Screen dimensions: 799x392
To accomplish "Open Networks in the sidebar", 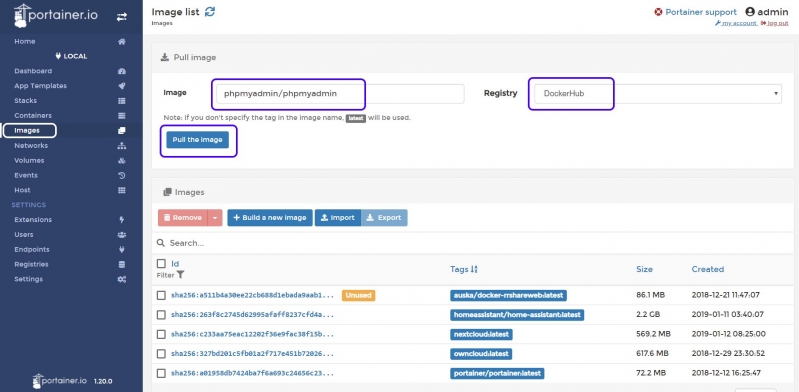I will click(x=31, y=145).
